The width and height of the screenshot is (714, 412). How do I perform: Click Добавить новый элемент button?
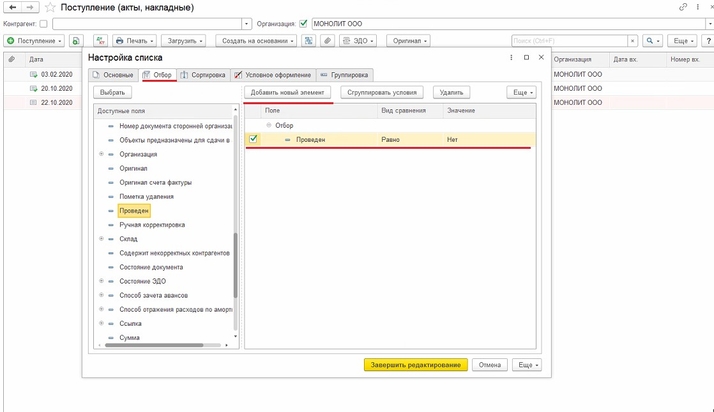click(288, 92)
